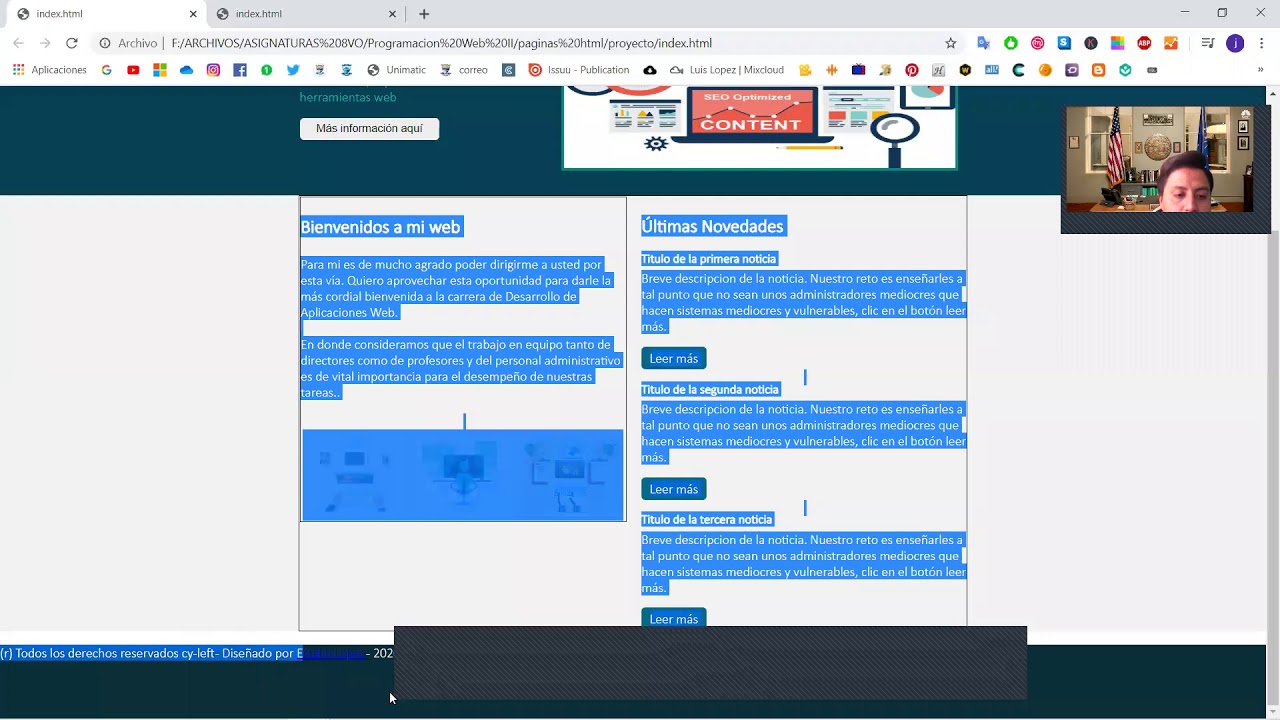Click Leer más under segunda noticia
This screenshot has width=1280, height=720.
tap(674, 489)
